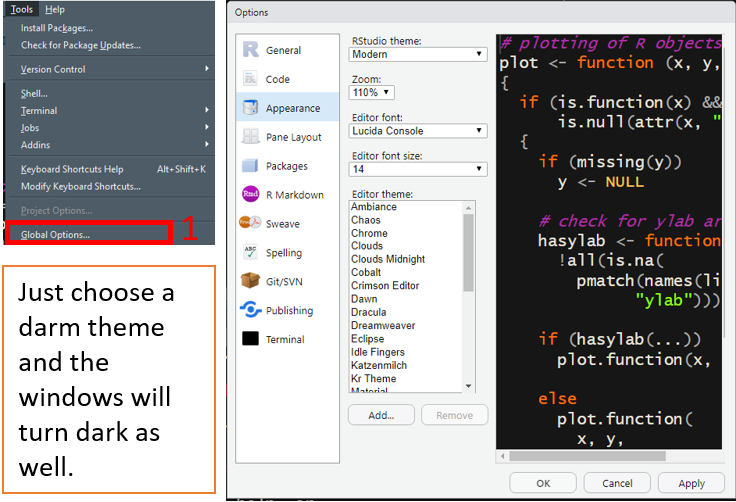Open Pane Layout settings icon
Viewport: 736px width, 502px height.
click(250, 137)
